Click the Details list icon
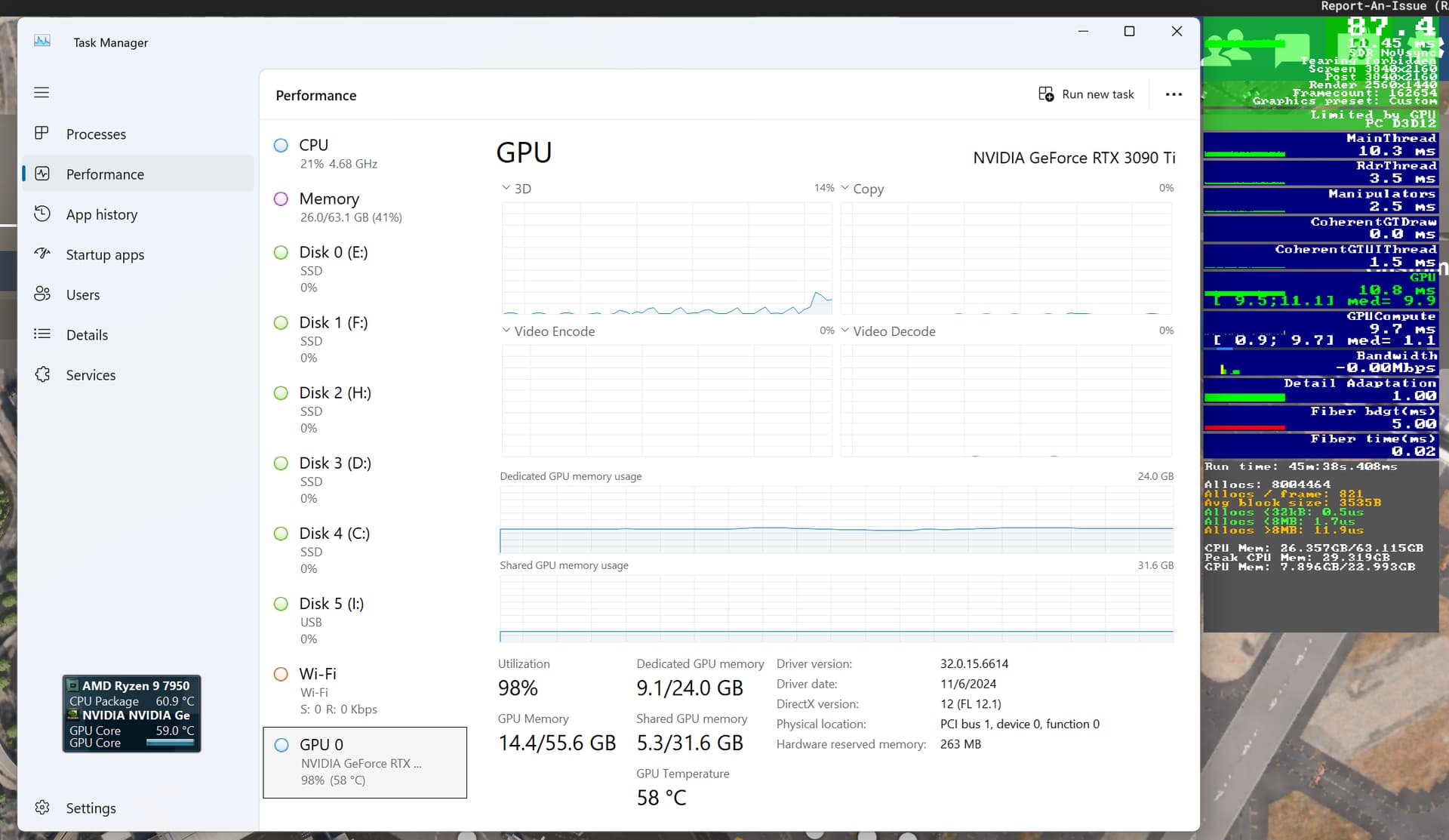This screenshot has width=1449, height=840. coord(42,334)
